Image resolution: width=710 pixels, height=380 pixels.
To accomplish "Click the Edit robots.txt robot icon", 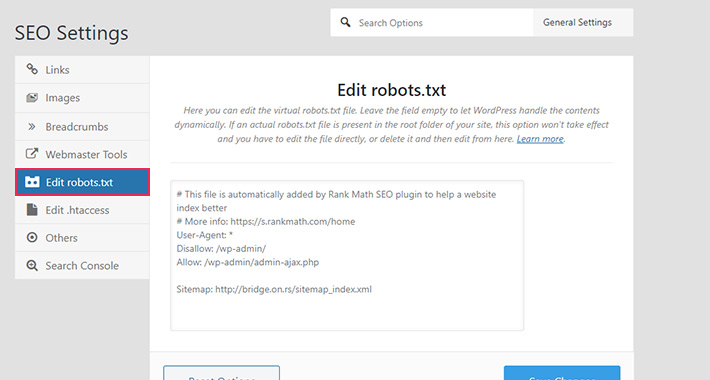I will (32, 182).
